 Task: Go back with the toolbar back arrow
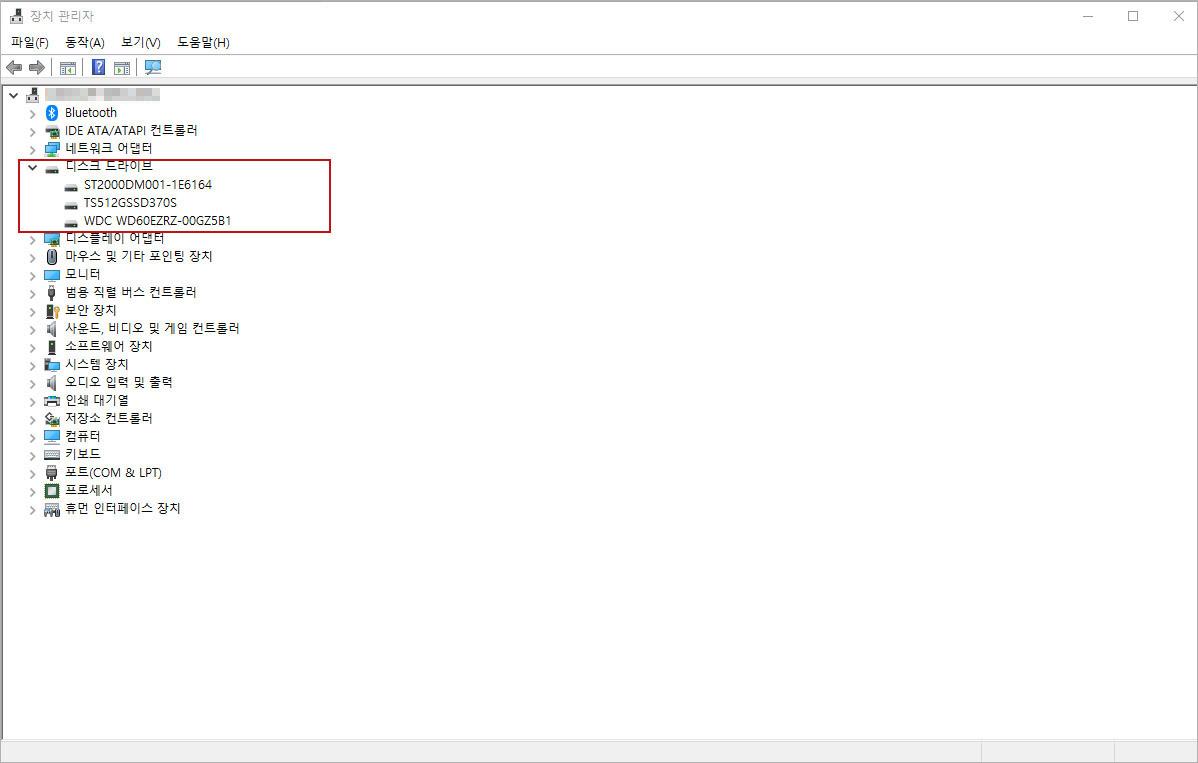pyautogui.click(x=14, y=67)
